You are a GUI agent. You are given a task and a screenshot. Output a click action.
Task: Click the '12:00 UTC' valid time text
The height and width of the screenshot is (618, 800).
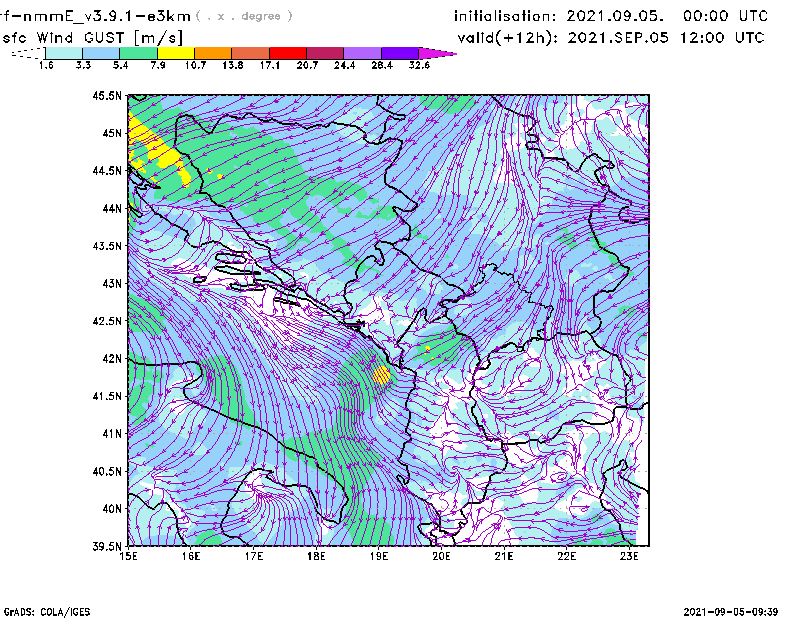tap(722, 38)
